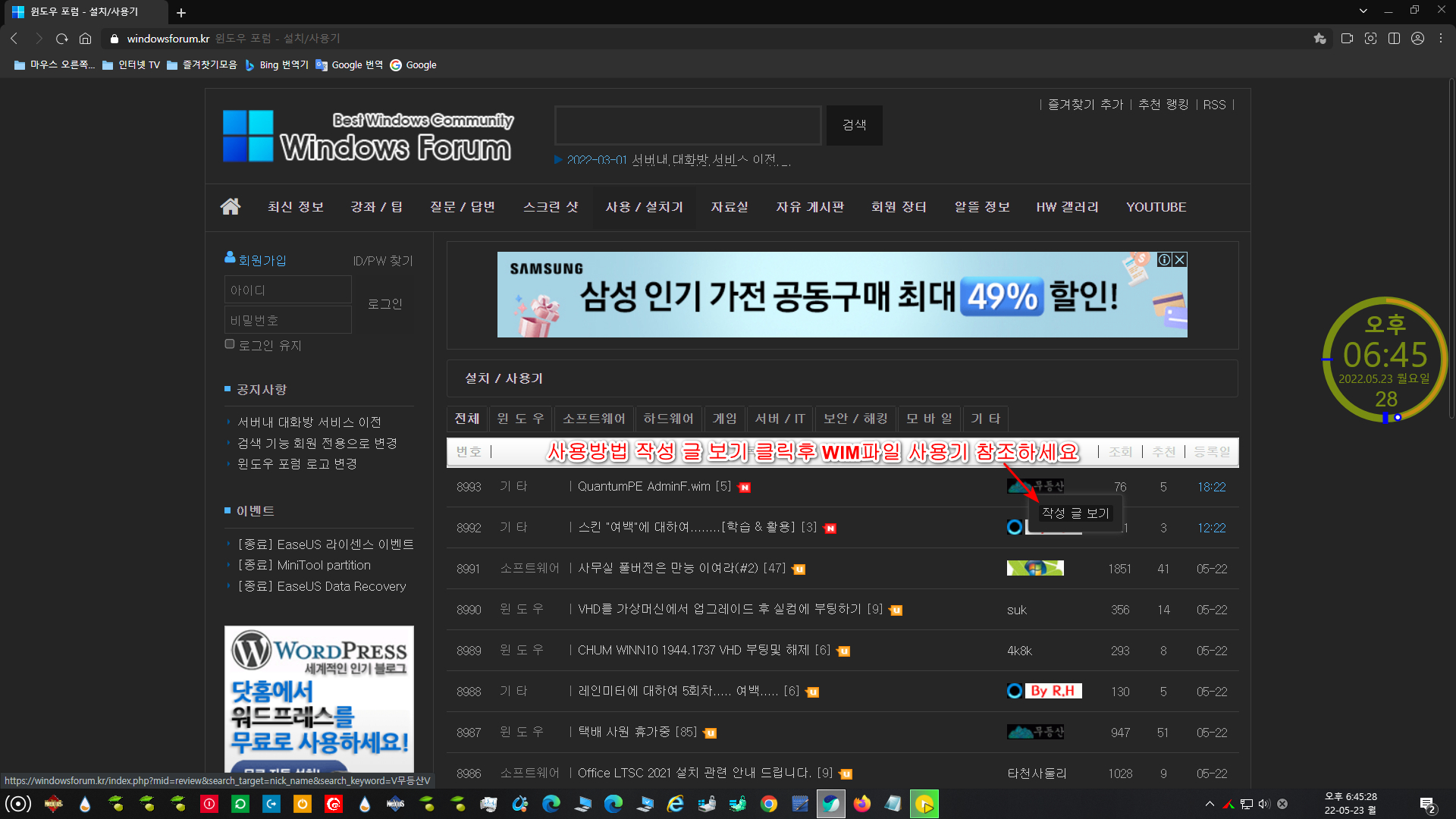Select the 하드웨어 category tab
This screenshot has width=1456, height=819.
pyautogui.click(x=668, y=419)
